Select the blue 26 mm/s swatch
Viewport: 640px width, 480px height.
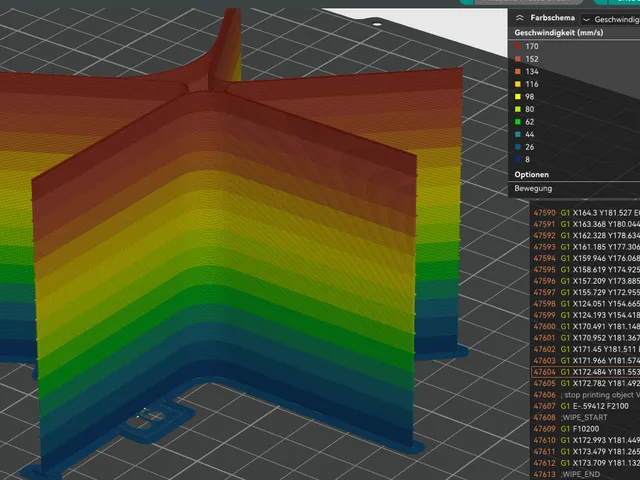[x=518, y=147]
